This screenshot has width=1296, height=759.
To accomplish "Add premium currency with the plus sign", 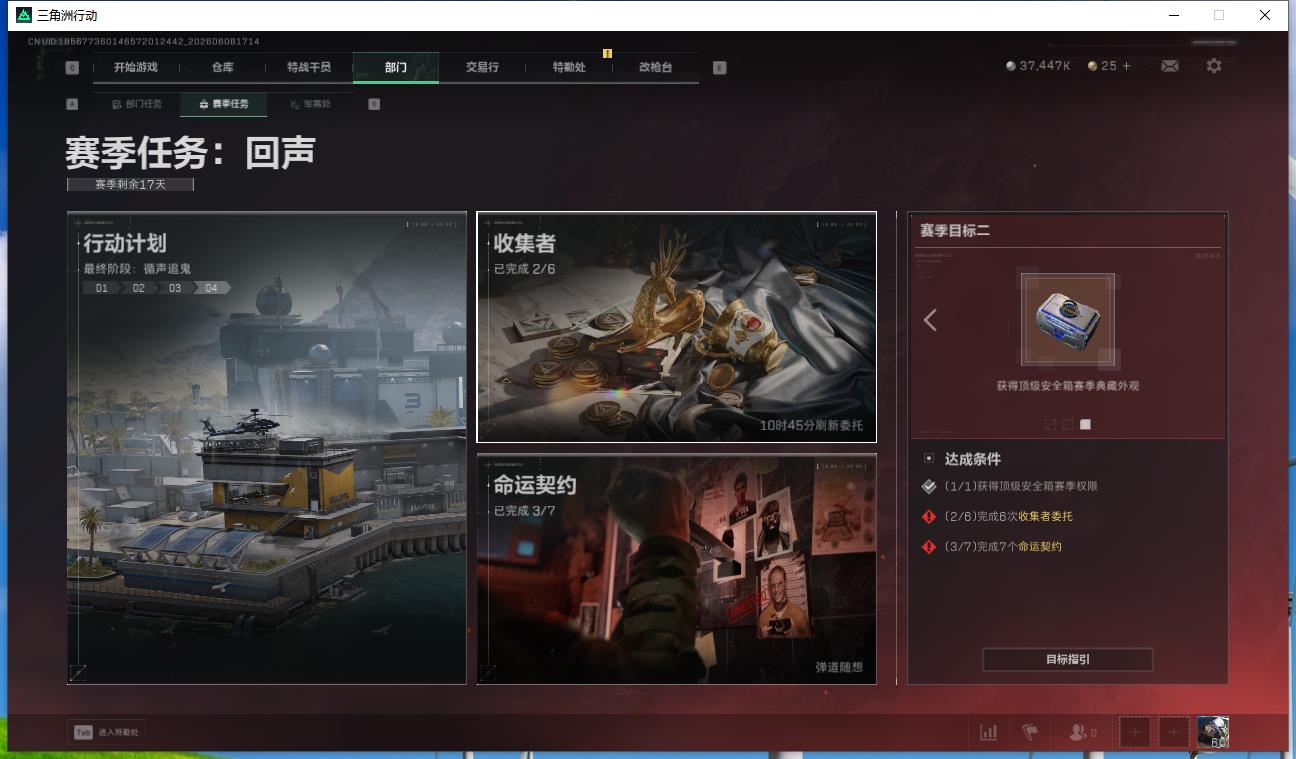I will 1127,66.
